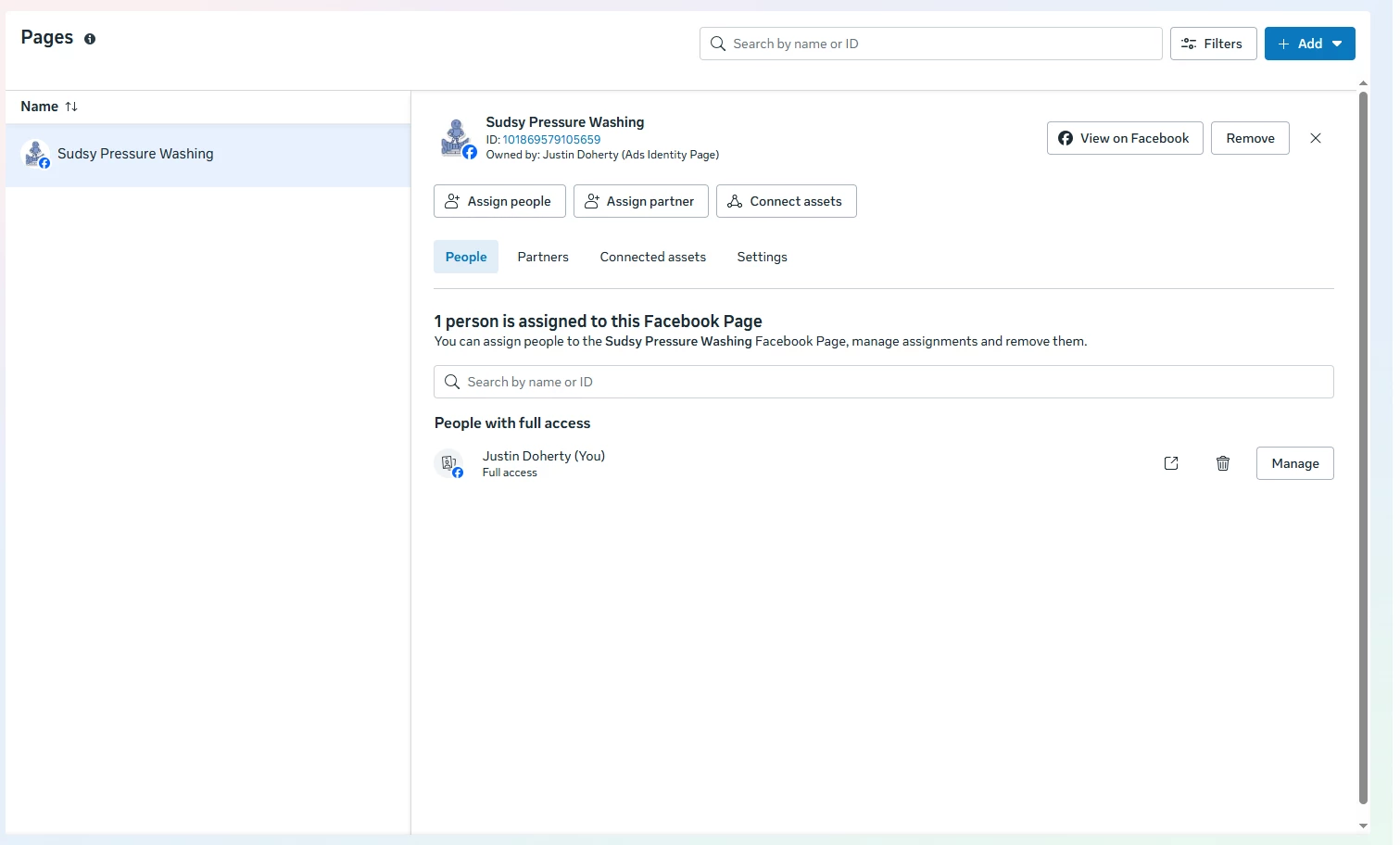
Task: Click the 'Owned by: Justin Doherty' text
Action: 602,155
